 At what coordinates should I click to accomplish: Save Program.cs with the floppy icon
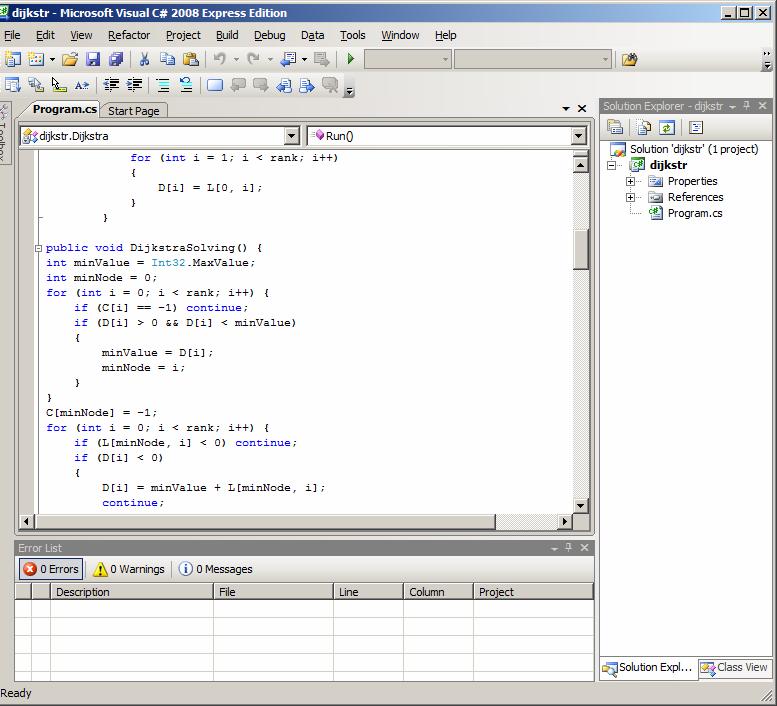tap(93, 59)
